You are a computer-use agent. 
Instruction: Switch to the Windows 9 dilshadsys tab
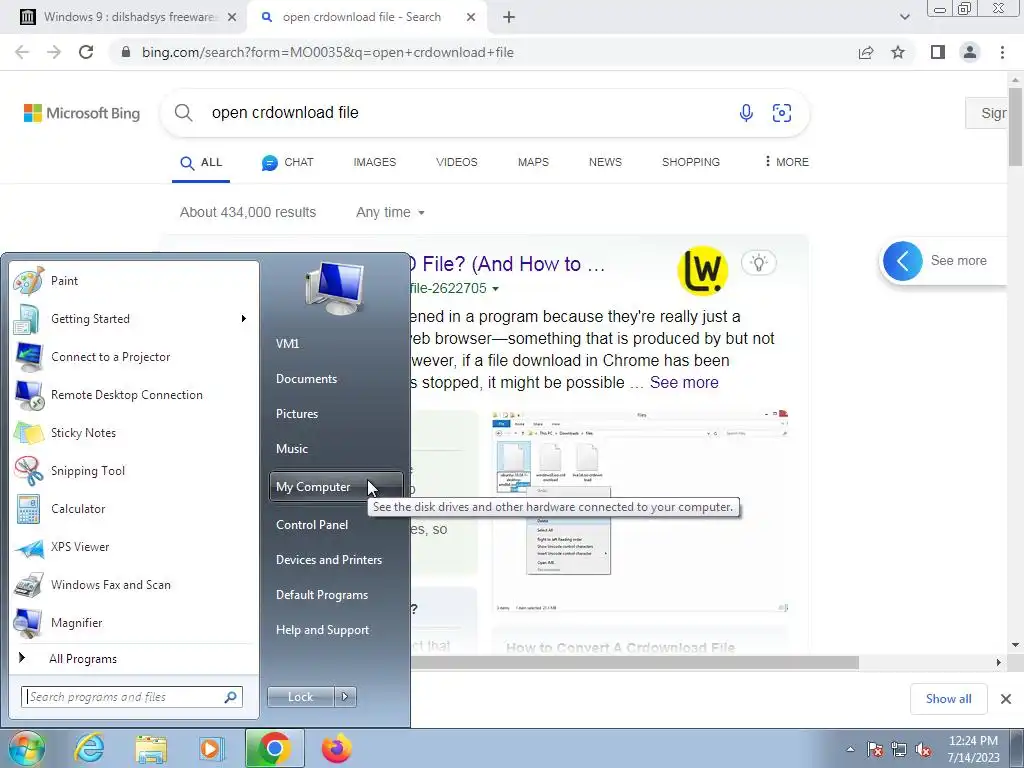tap(131, 17)
